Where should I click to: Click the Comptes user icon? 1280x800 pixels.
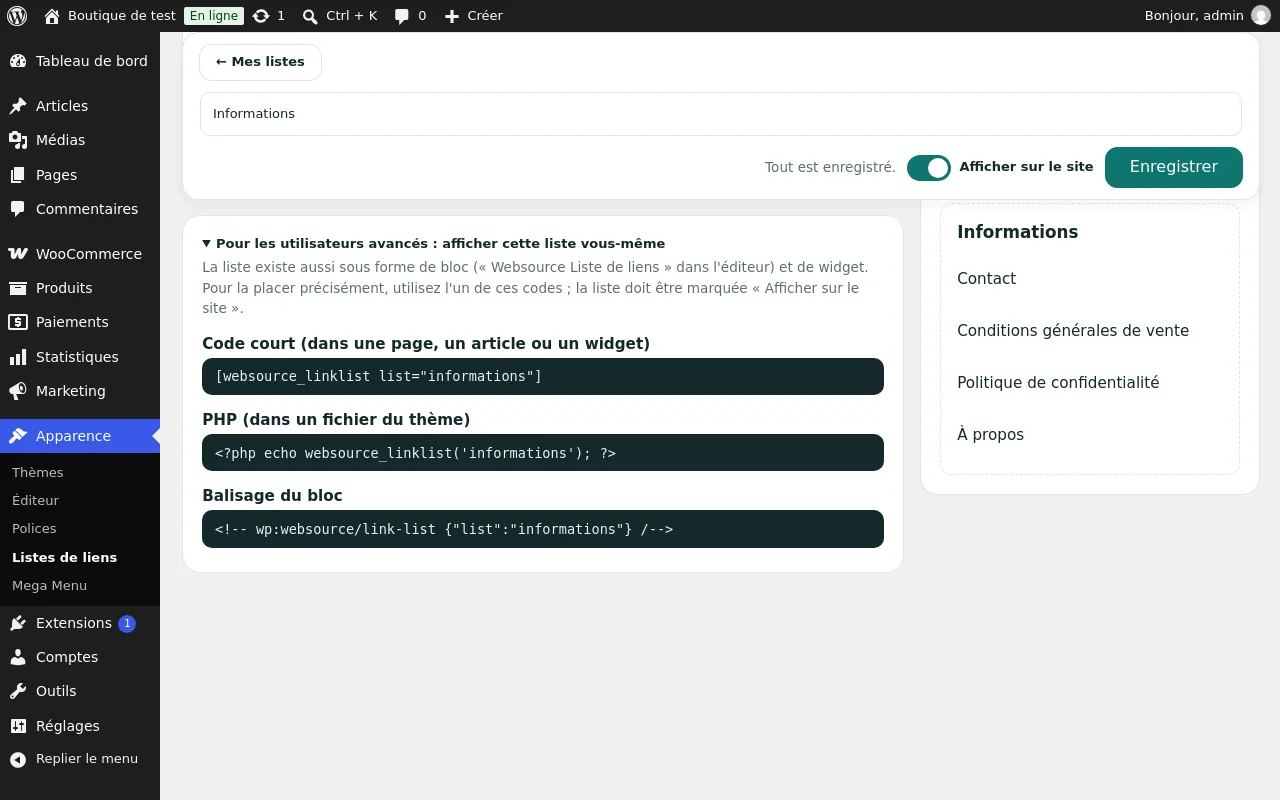18,657
